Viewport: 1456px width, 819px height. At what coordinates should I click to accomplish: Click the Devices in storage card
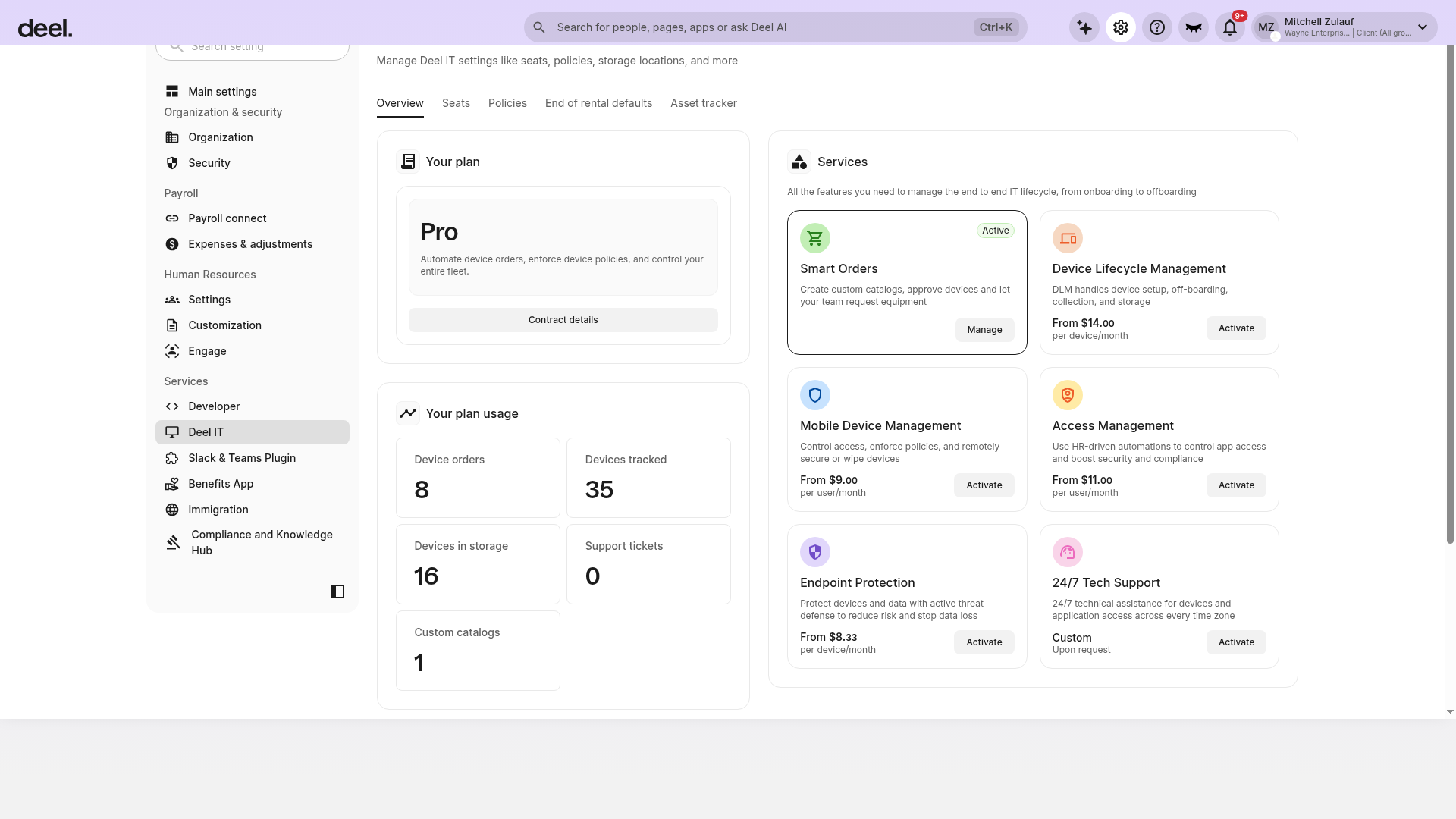click(x=478, y=564)
